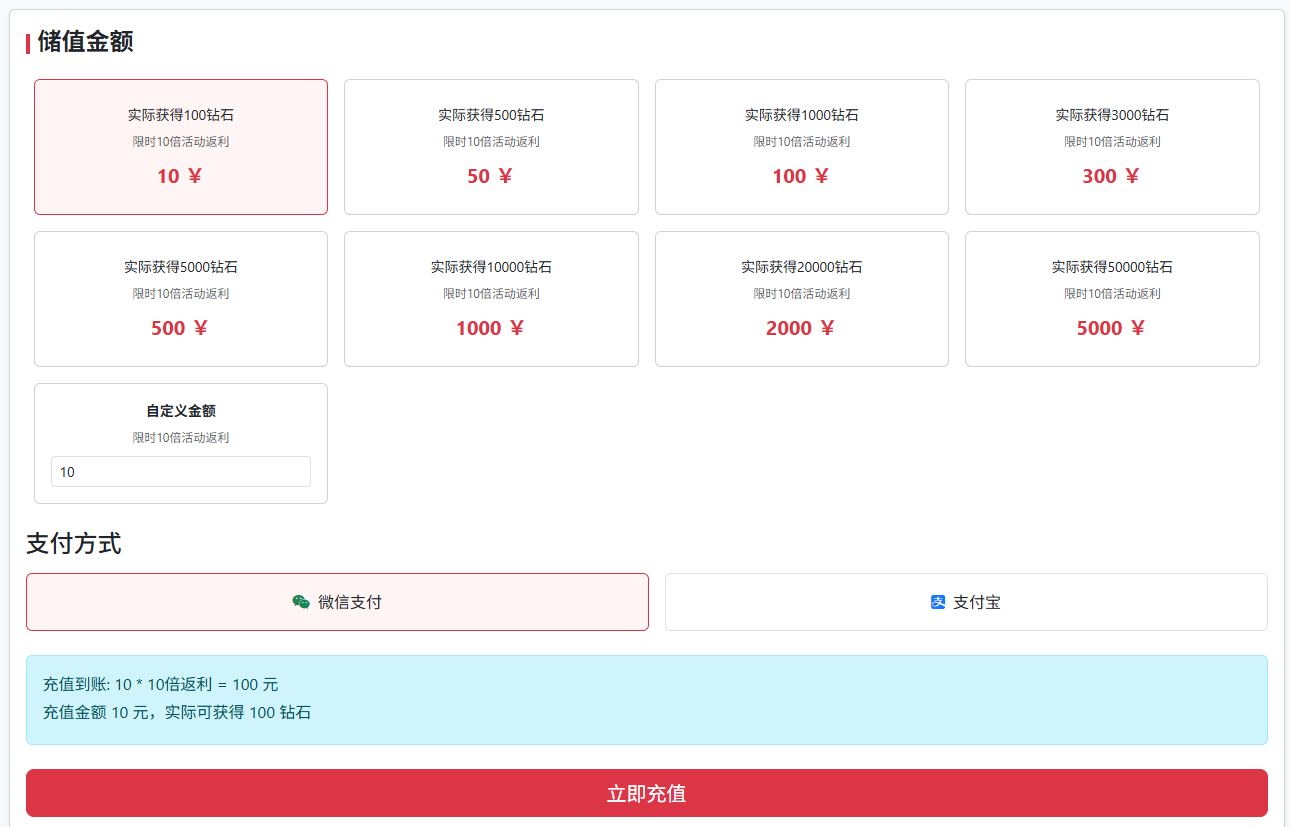Click the 实际获得10000钻石 label text
This screenshot has height=827, width=1290.
point(491,267)
